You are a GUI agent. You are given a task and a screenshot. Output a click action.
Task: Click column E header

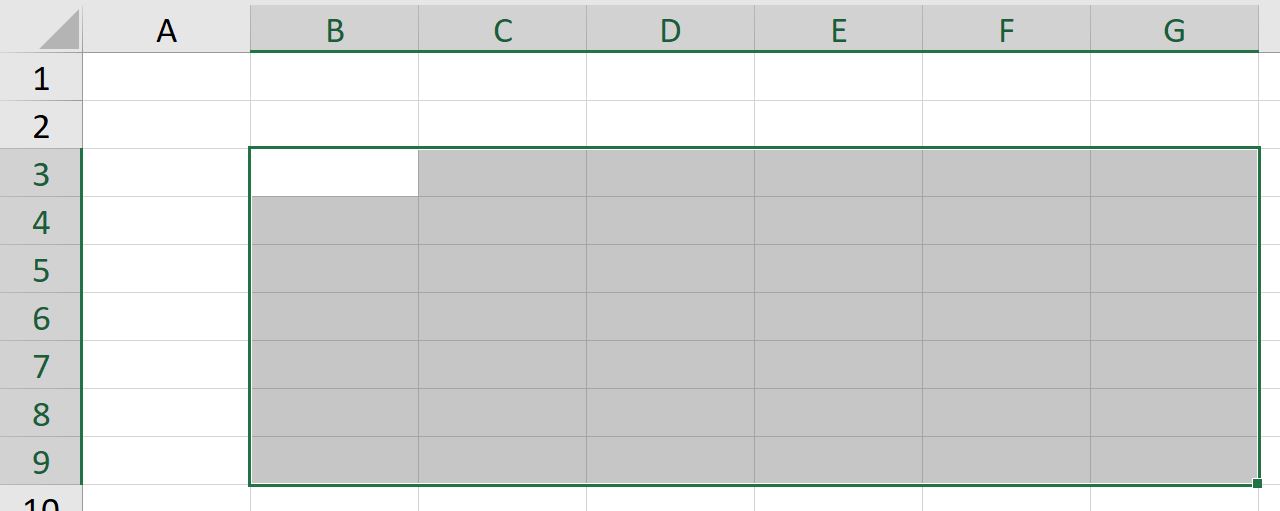838,31
